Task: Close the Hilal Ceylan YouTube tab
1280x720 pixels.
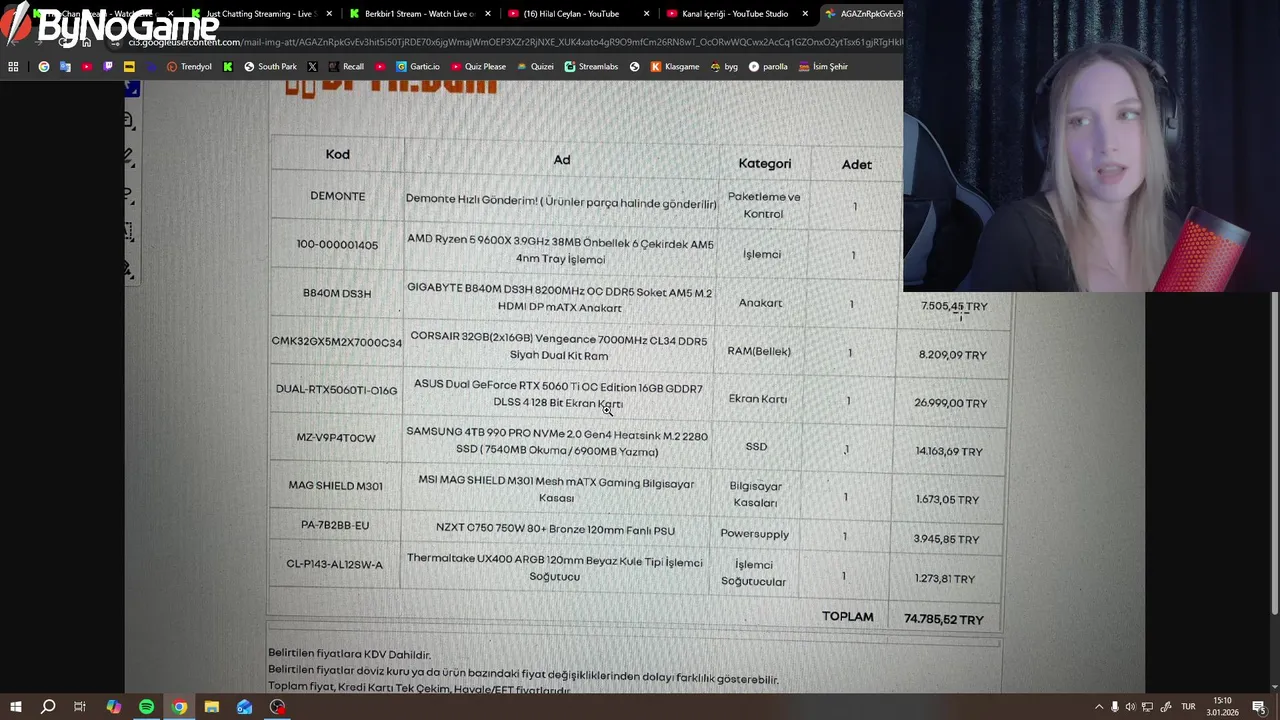Action: [647, 14]
